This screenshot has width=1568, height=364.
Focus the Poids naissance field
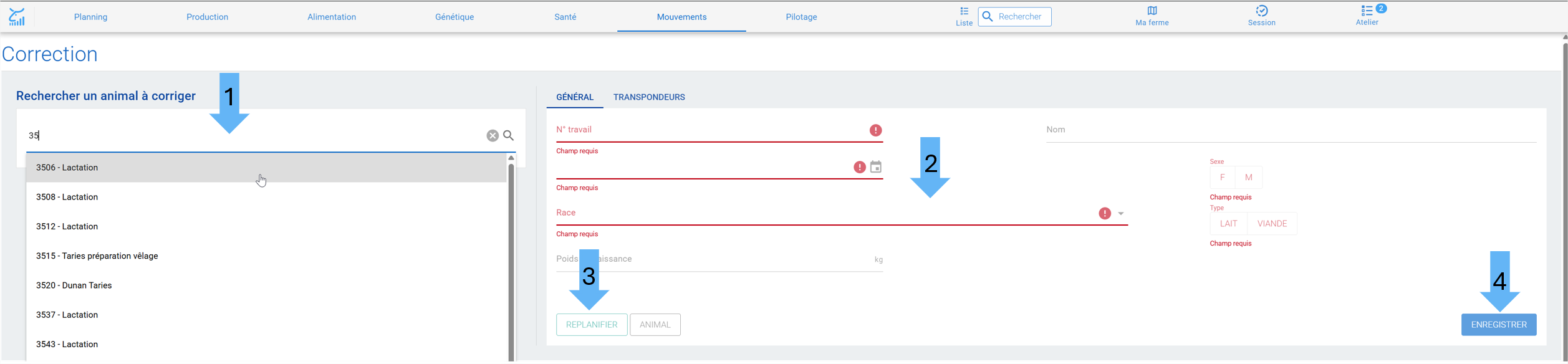(x=719, y=259)
